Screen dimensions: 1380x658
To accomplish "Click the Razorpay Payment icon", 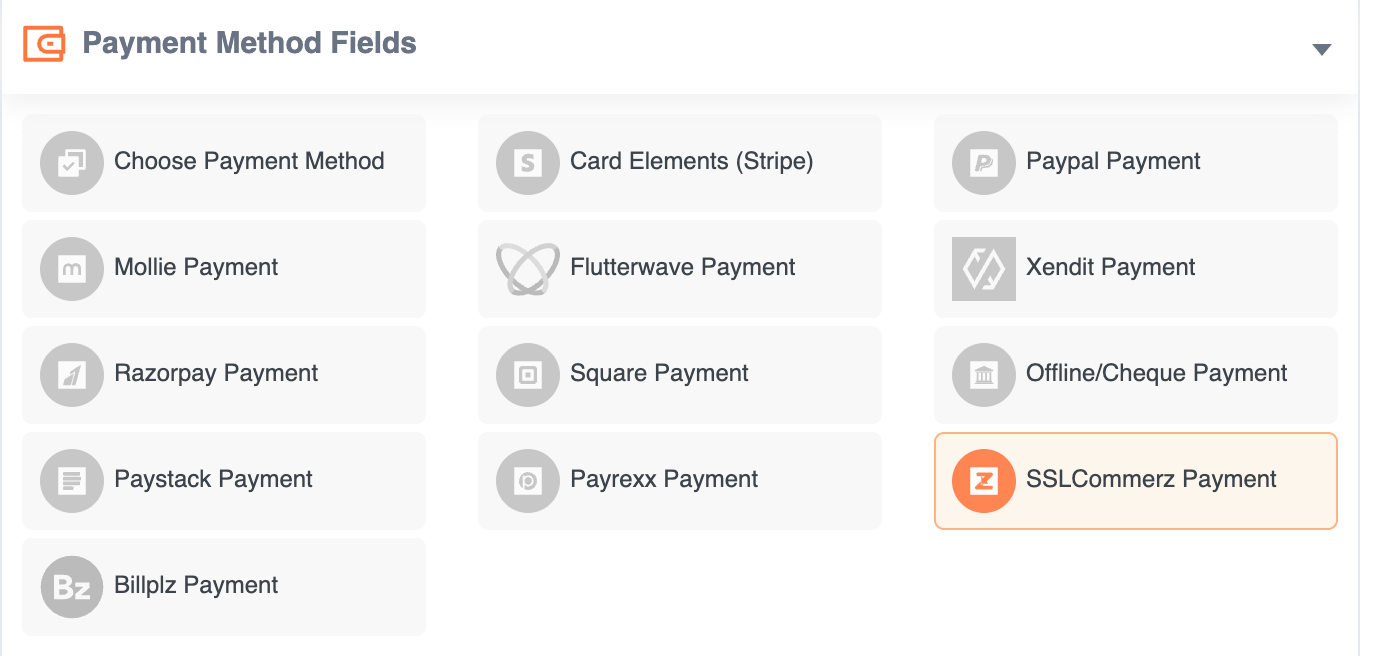I will [71, 374].
